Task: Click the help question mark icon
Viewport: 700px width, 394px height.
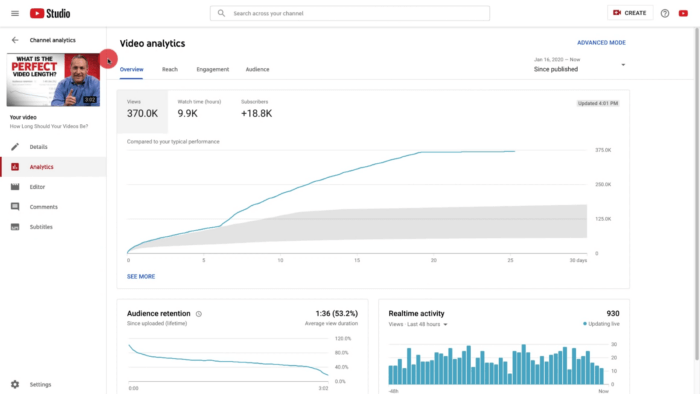Action: pos(665,13)
